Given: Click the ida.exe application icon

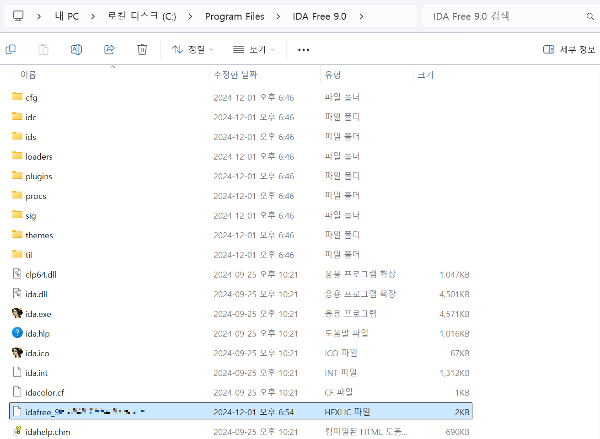Looking at the screenshot, I should click(x=17, y=313).
